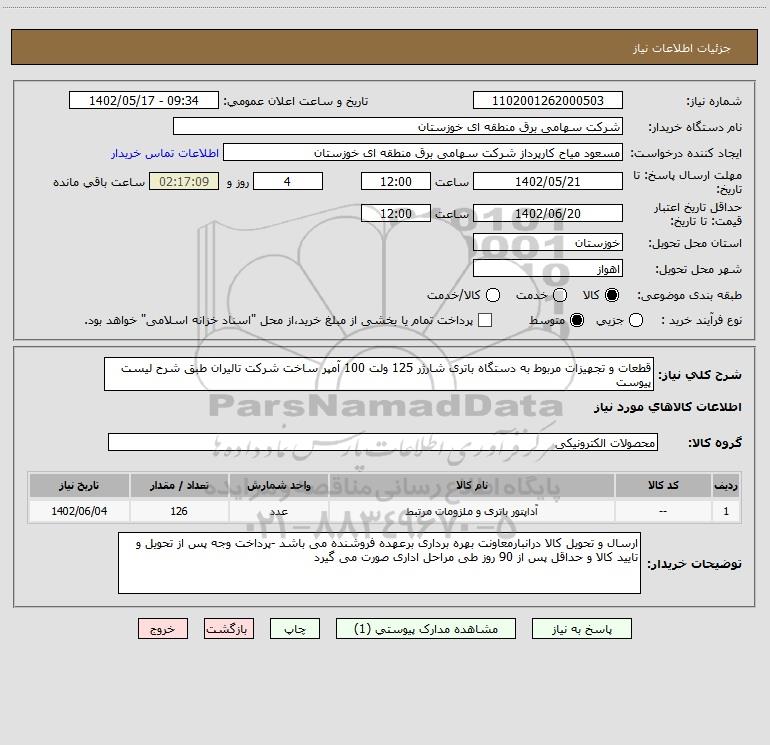The height and width of the screenshot is (745, 770).
Task: Click the row number cell 1
Action: tap(726, 511)
